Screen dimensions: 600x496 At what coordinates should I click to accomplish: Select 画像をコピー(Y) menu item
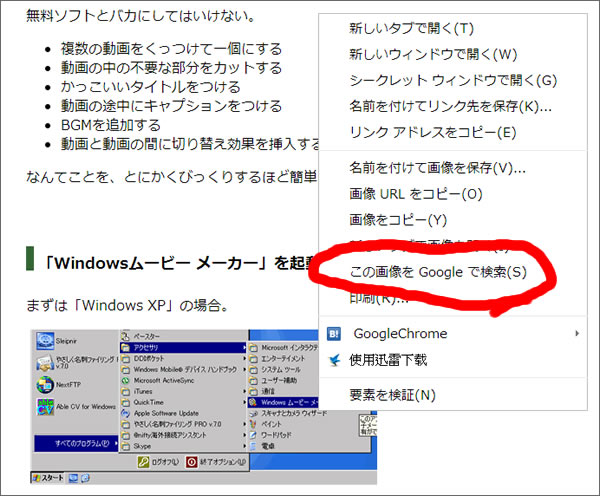point(397,219)
